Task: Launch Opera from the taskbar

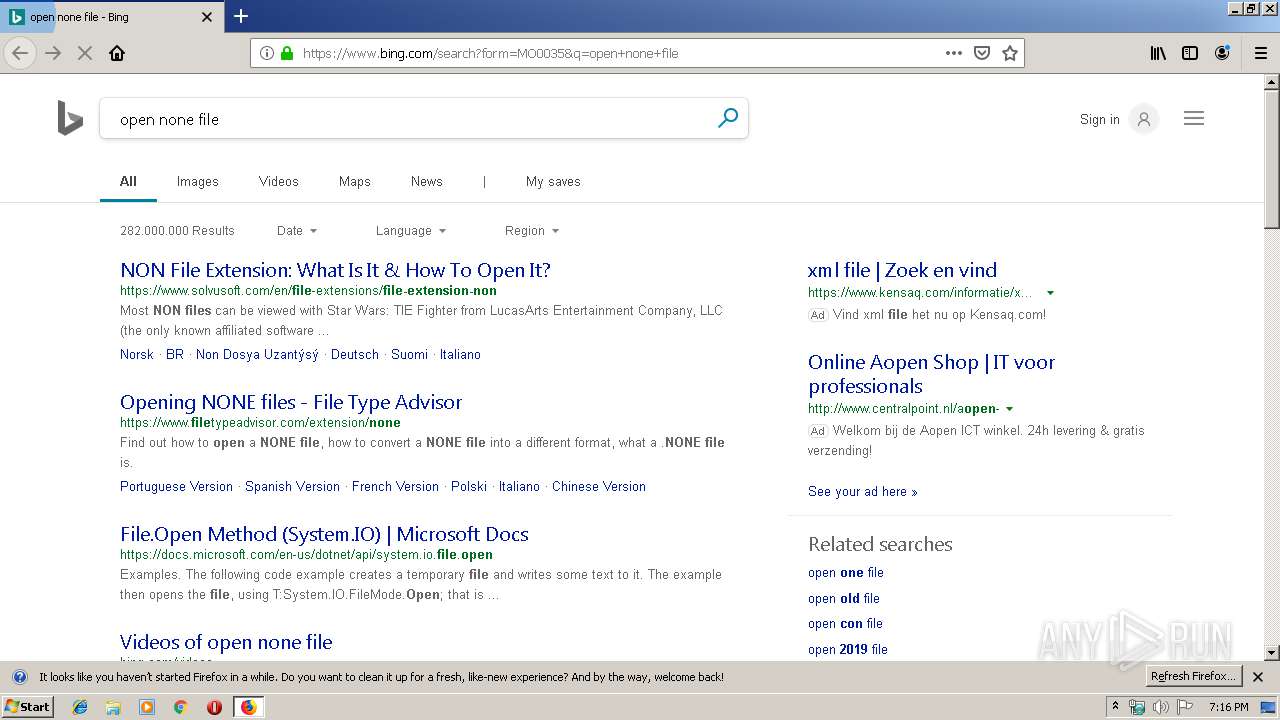Action: point(214,707)
